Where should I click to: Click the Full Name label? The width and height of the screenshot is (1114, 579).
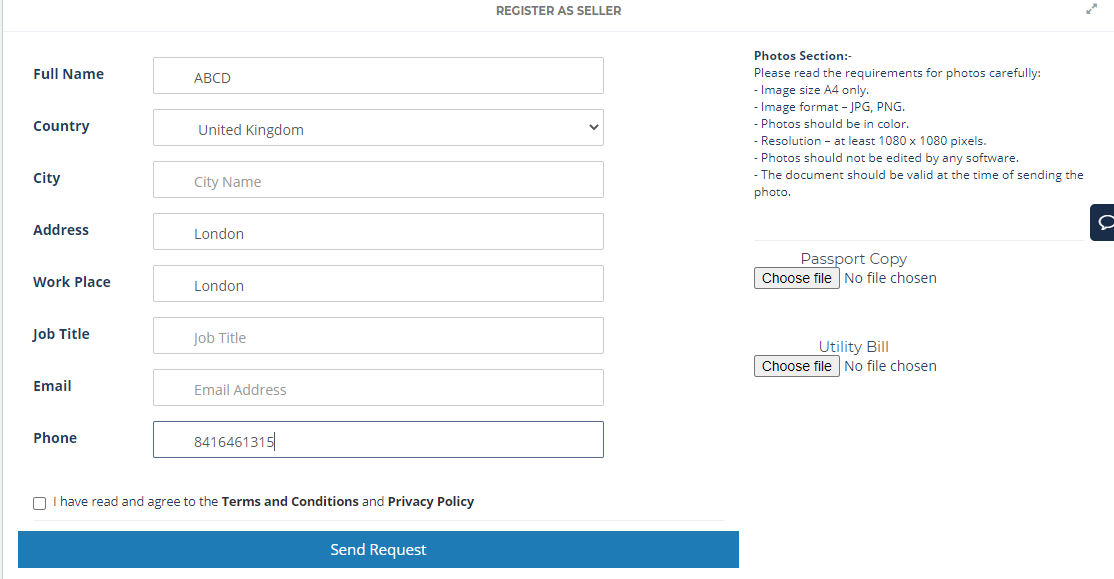pyautogui.click(x=68, y=74)
